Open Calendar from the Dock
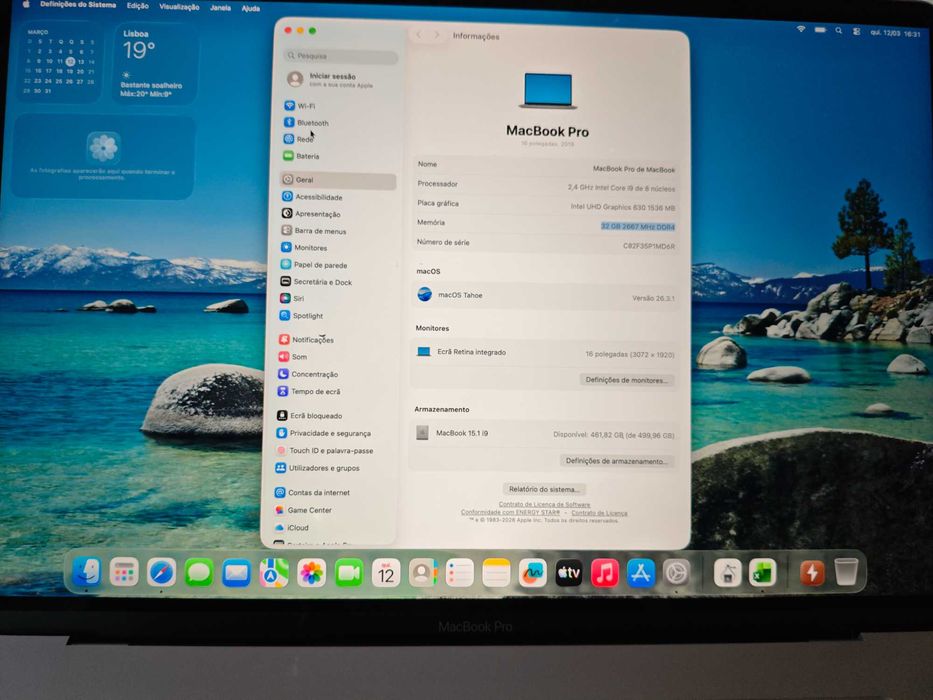Screen dimensions: 933x700 [x=386, y=573]
